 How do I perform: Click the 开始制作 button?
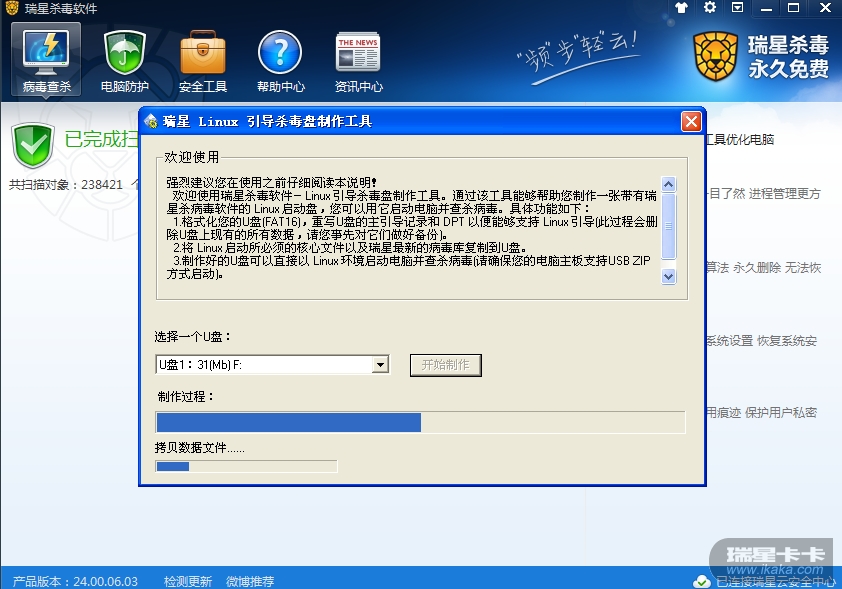[x=446, y=365]
